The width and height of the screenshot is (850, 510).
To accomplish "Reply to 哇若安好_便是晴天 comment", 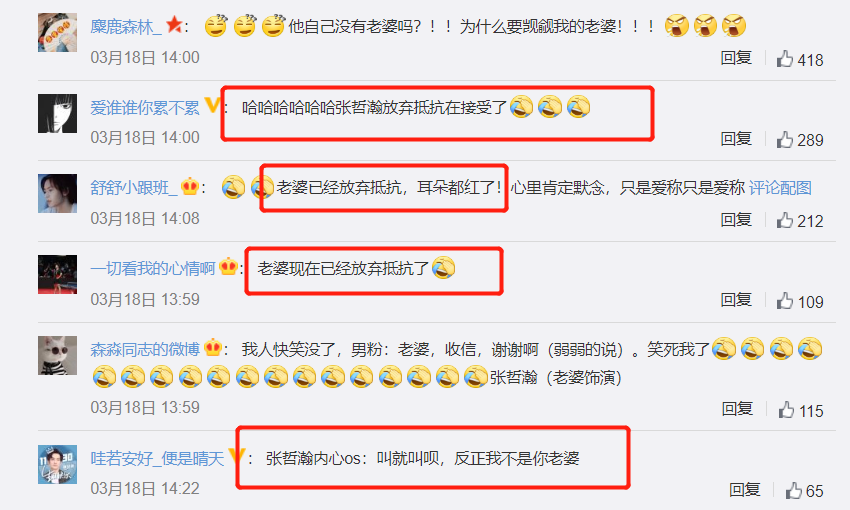I will (x=744, y=489).
